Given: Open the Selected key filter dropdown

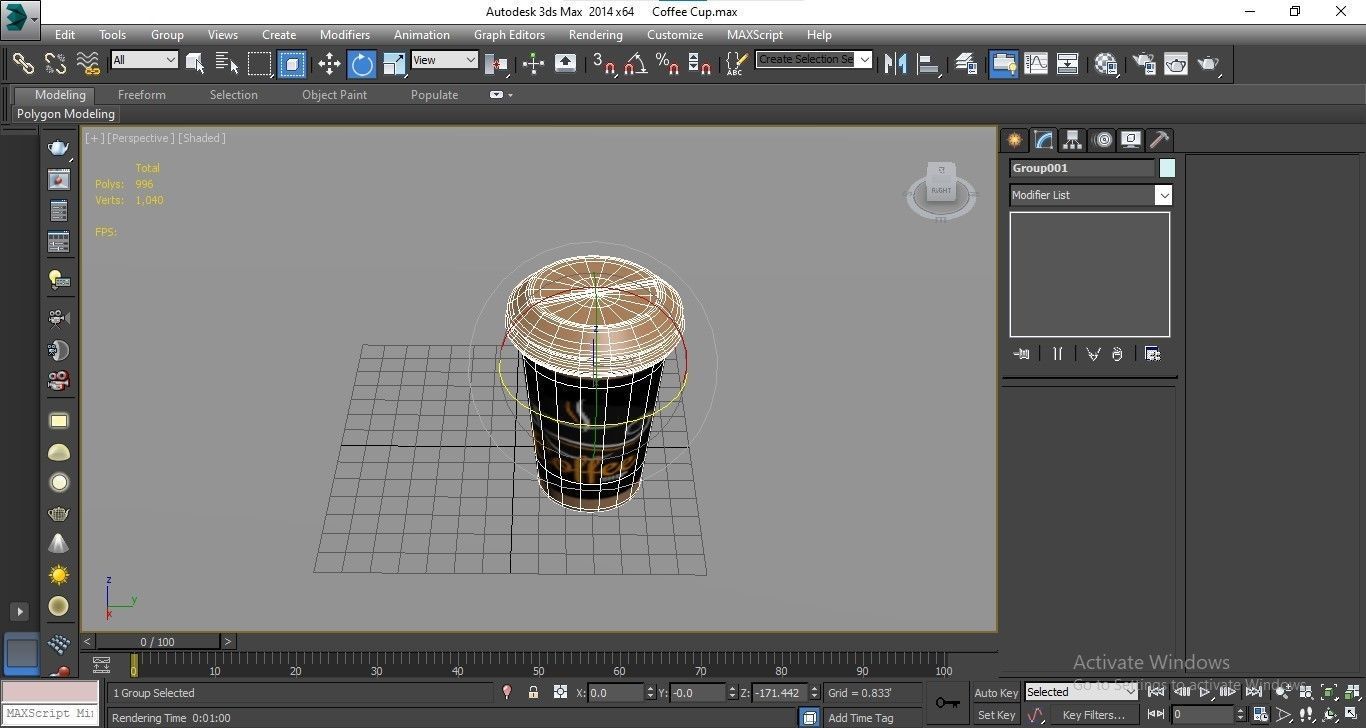Looking at the screenshot, I should [x=1081, y=692].
